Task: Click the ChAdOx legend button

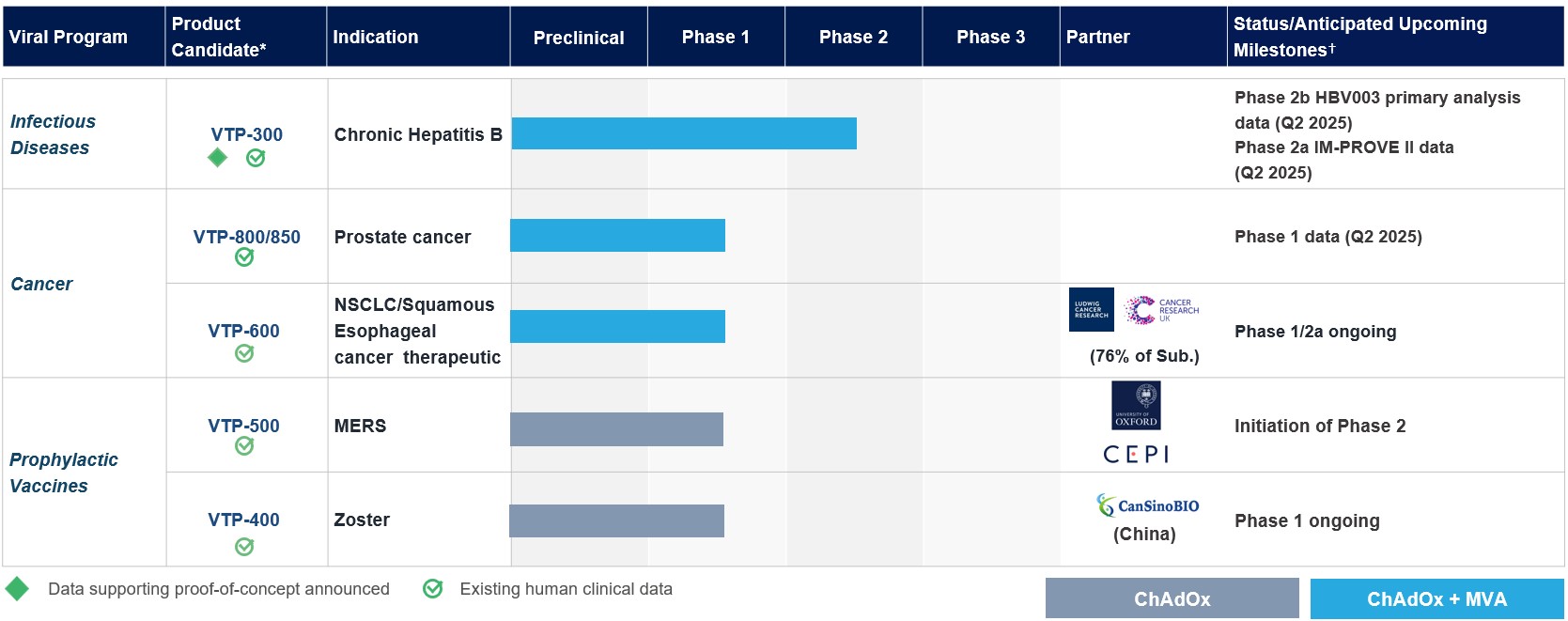Action: (1172, 598)
